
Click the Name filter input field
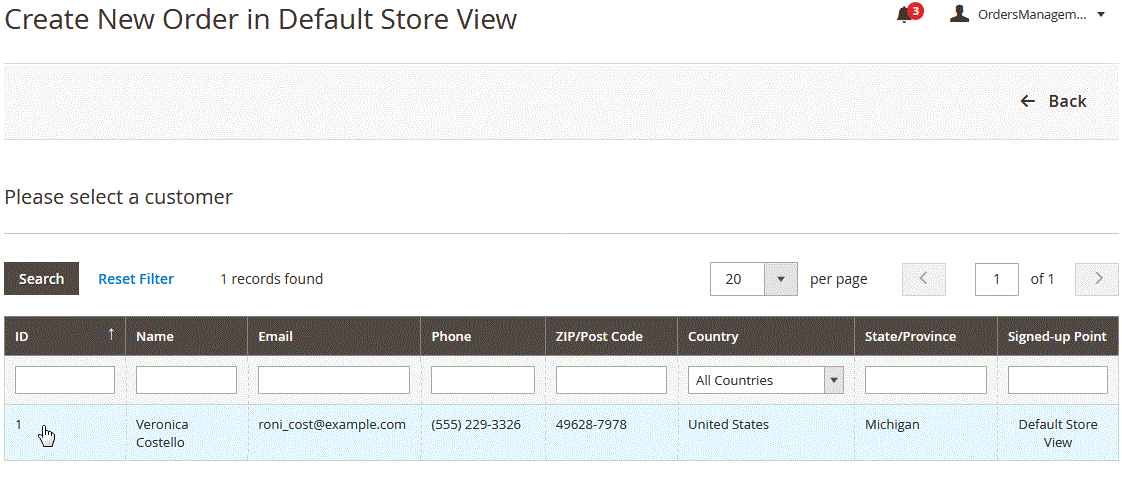[x=186, y=380]
